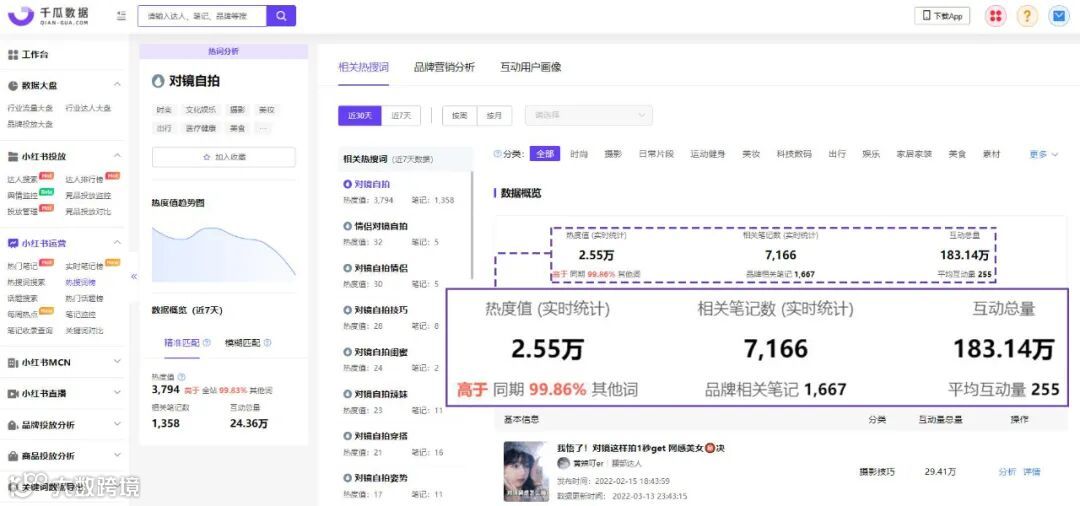
Task: Expand the 商品投放分析 sidebar section
Action: point(117,455)
